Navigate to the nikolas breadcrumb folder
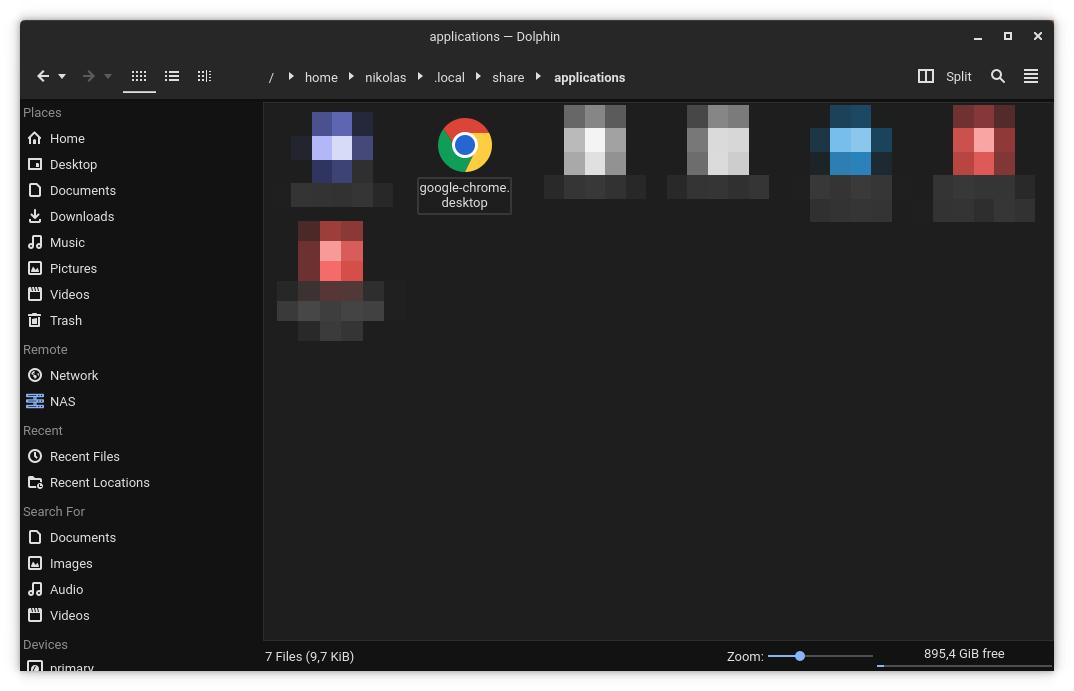This screenshot has height=691, width=1074. 385,77
